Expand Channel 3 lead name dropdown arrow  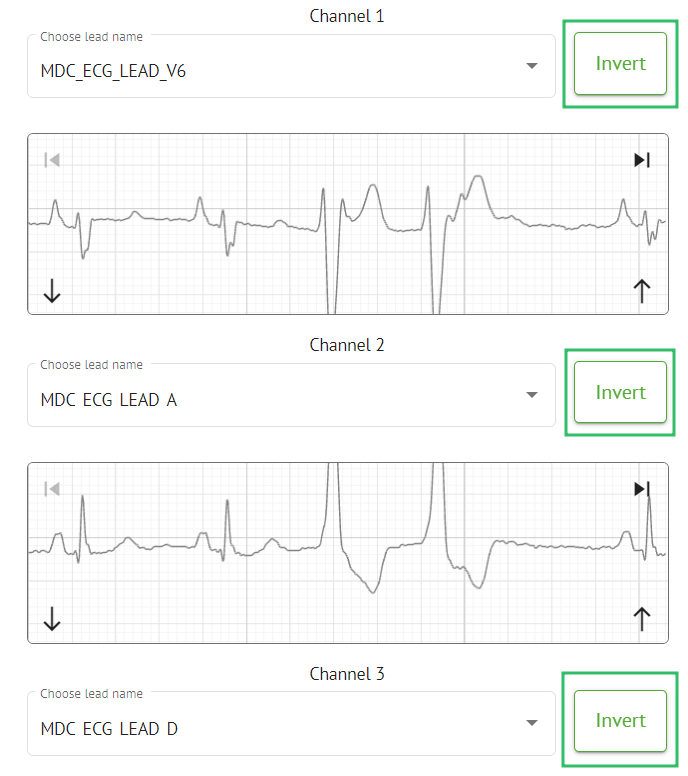pos(532,724)
